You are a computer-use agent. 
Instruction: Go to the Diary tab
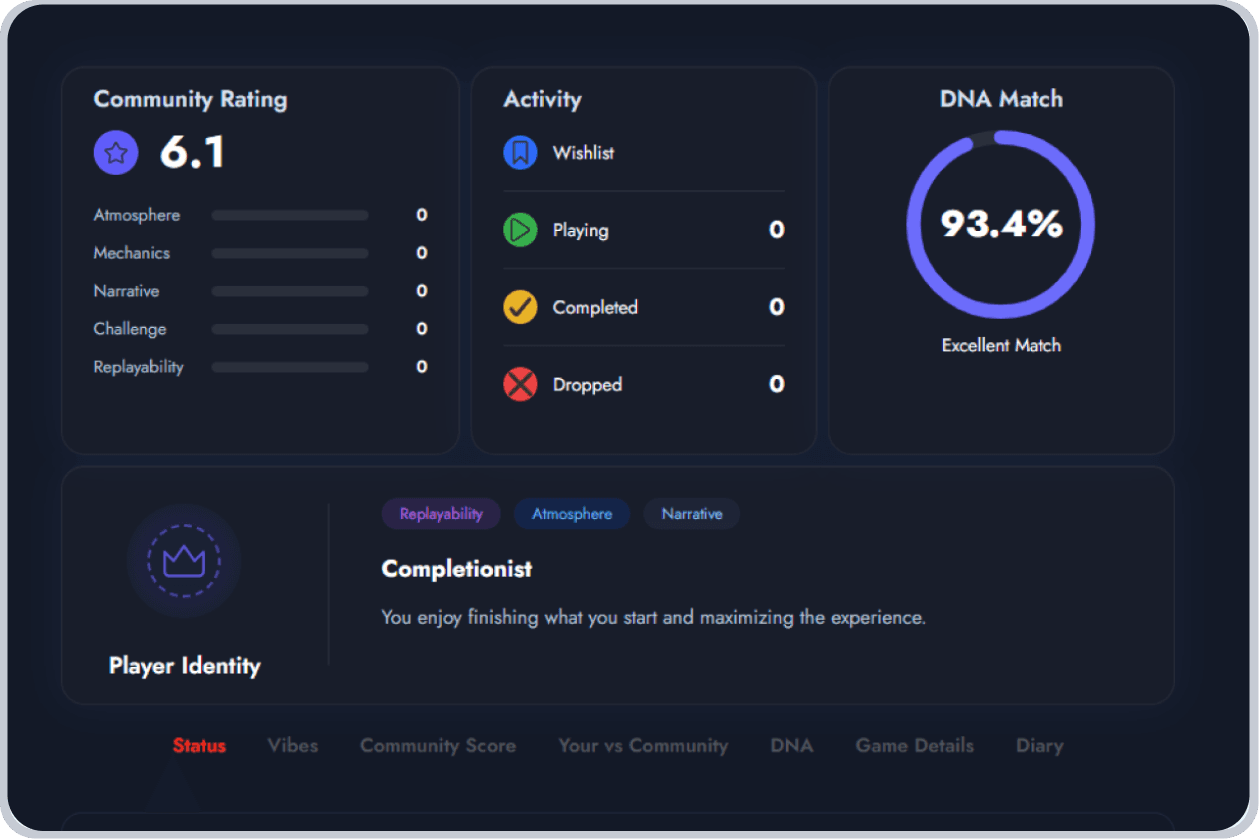1039,746
